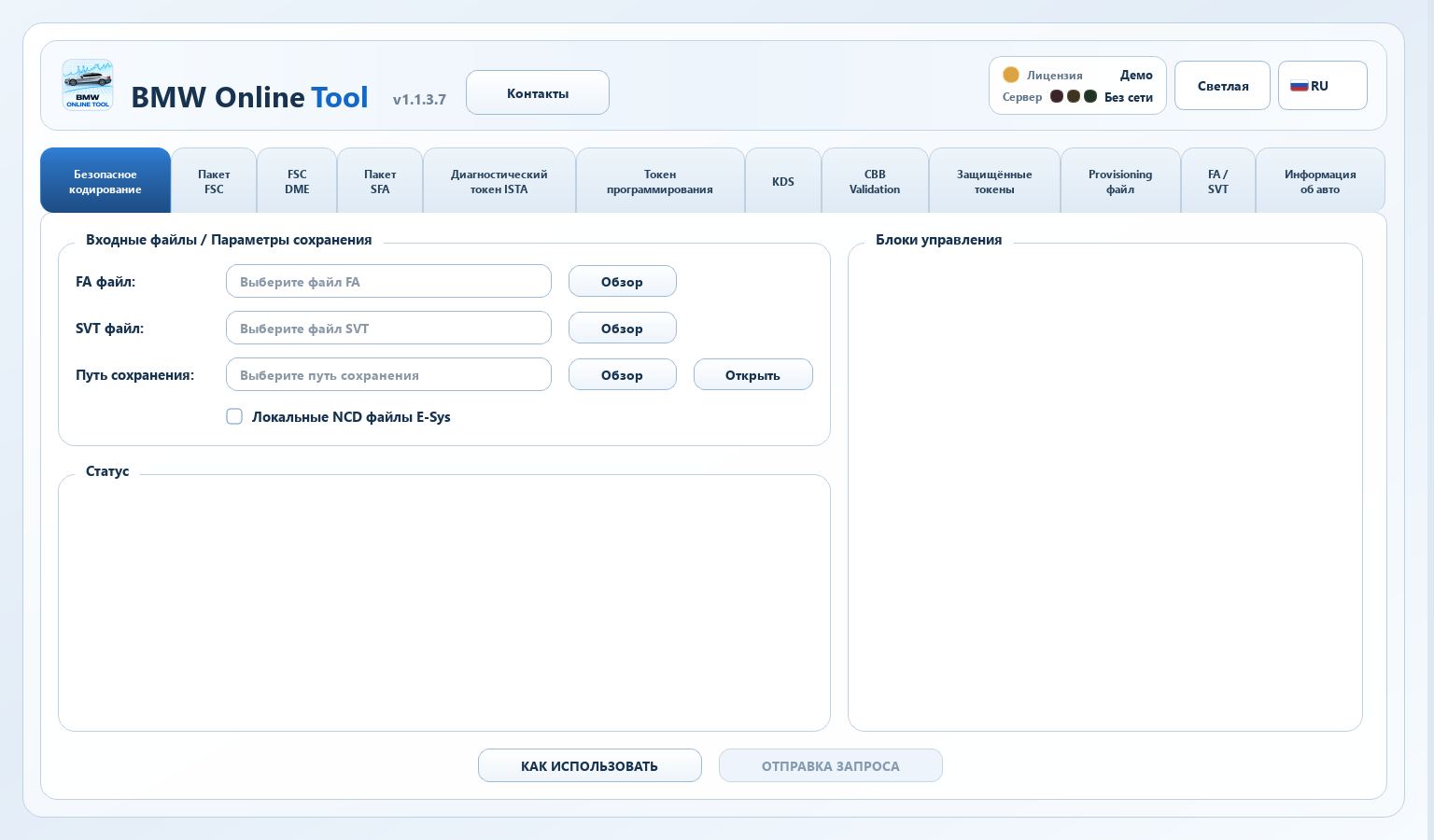This screenshot has width=1434, height=840.
Task: Click ОТПРАВКА ЗАПРОСА button
Action: click(x=831, y=765)
